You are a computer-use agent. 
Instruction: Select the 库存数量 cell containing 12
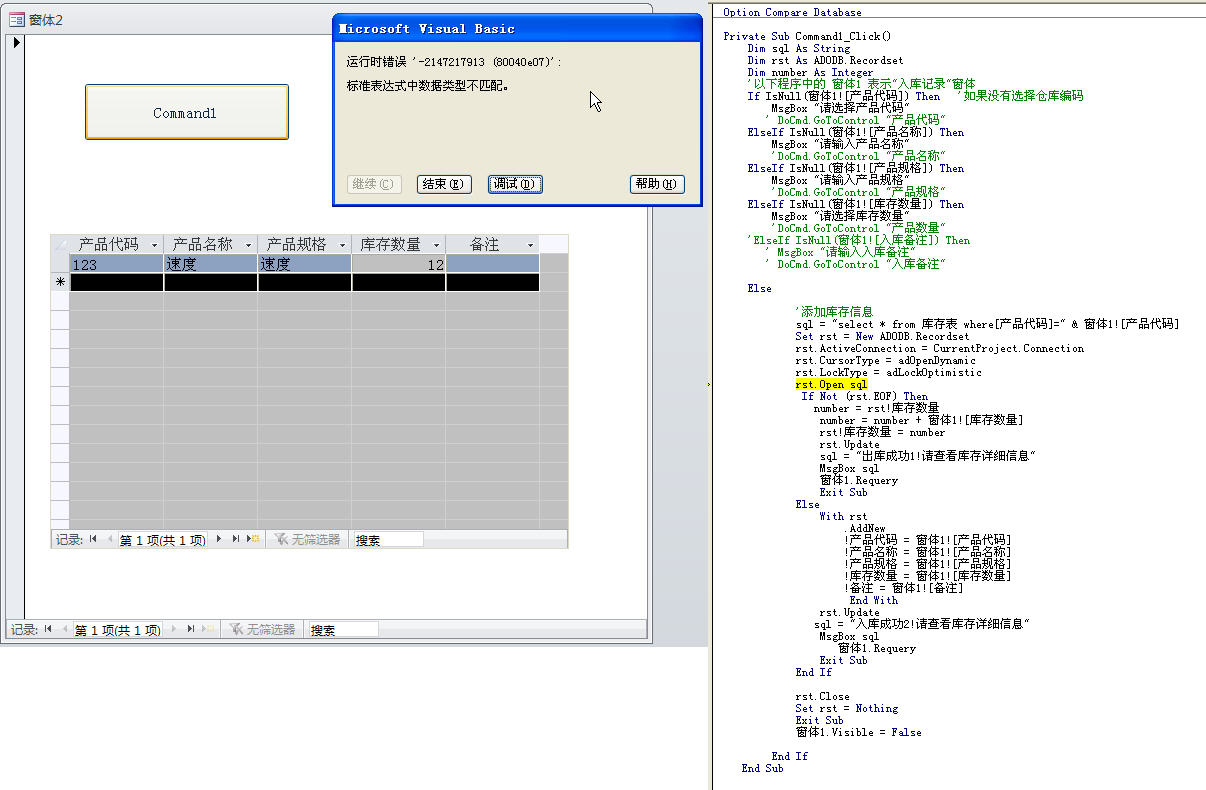[x=398, y=264]
